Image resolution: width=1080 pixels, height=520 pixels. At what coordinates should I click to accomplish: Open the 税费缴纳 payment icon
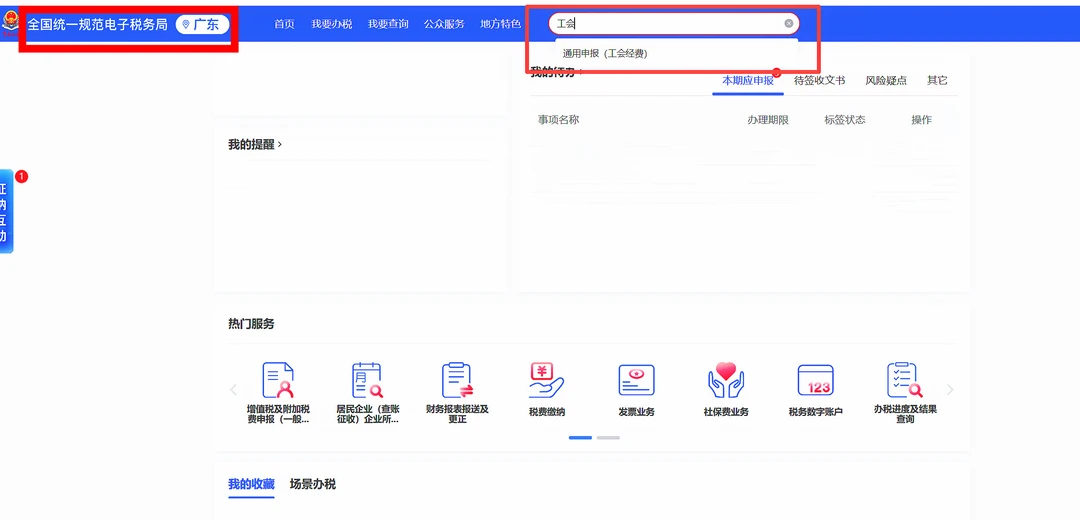click(x=546, y=380)
